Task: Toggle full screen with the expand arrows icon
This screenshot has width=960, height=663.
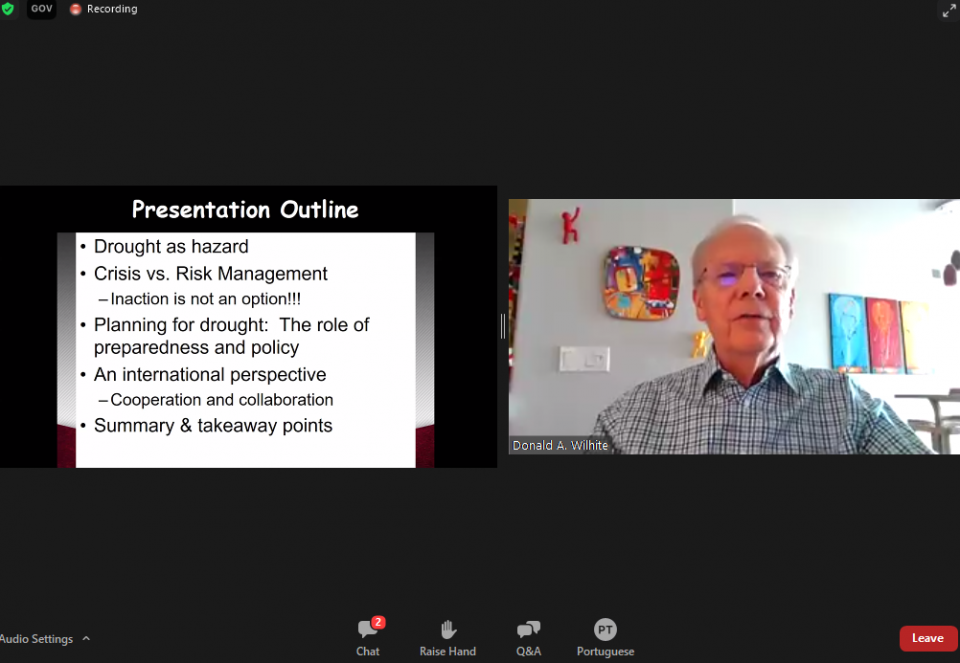Action: tap(948, 10)
